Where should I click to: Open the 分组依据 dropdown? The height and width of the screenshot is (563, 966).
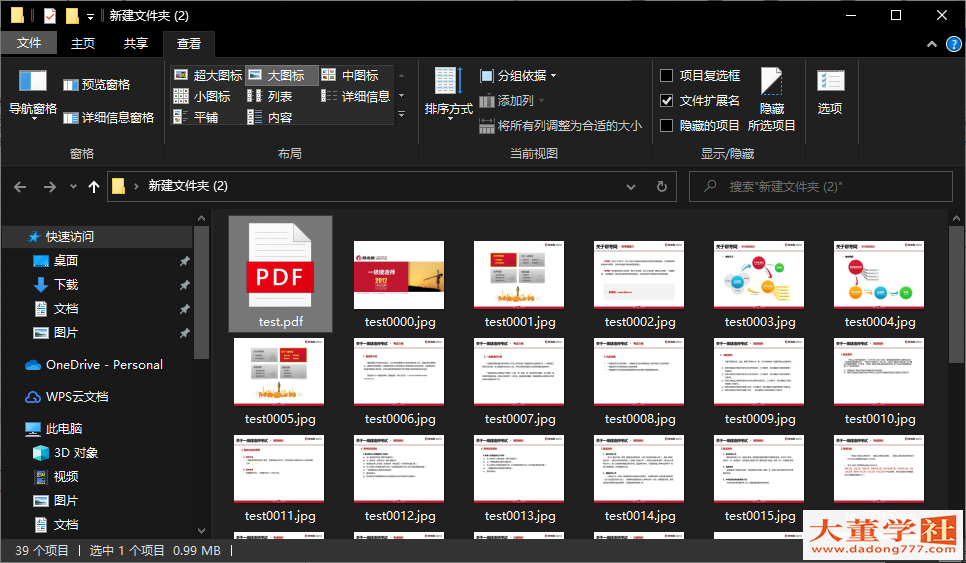[x=518, y=76]
